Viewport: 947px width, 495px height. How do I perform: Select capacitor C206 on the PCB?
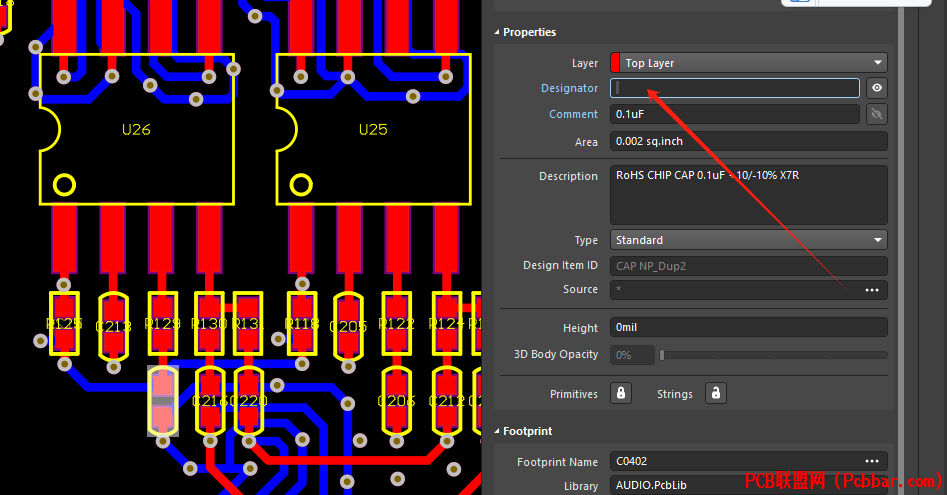point(397,401)
